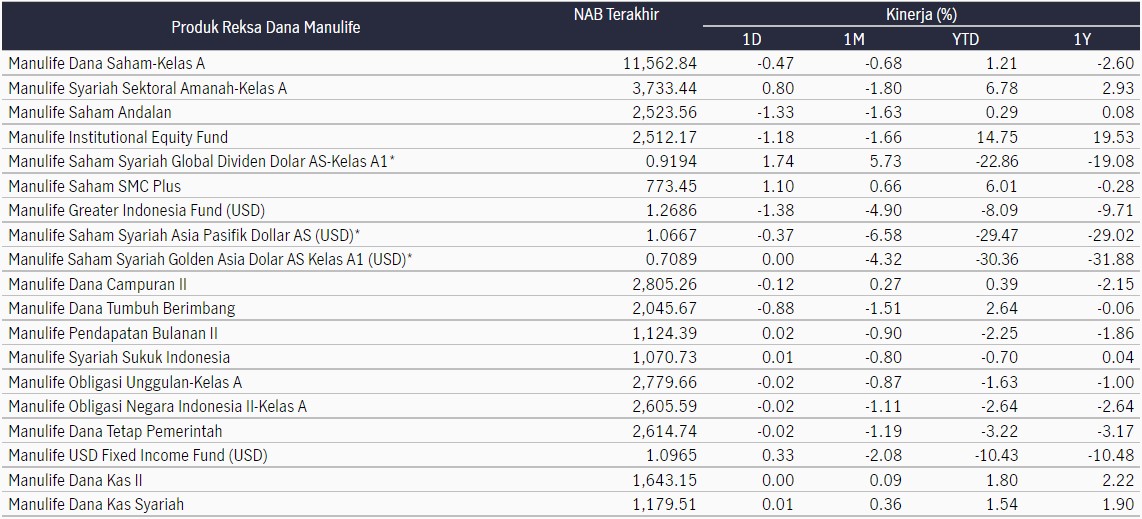
Task: Click NAB value 2,614.74
Action: [666, 432]
